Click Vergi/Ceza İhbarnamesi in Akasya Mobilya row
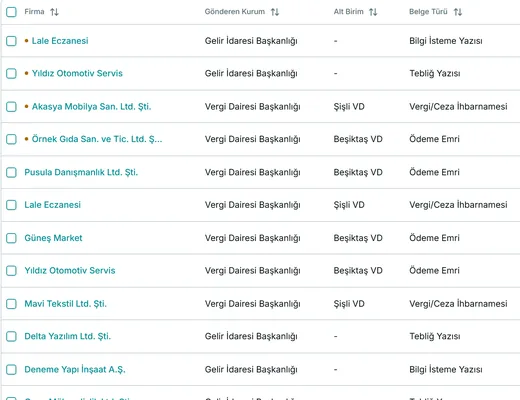520x400 pixels. (458, 107)
